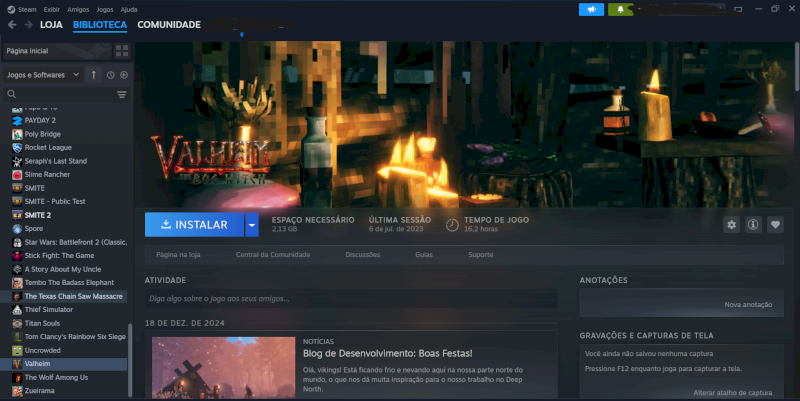Click the Stick Fight: The Game icon

tap(17, 256)
